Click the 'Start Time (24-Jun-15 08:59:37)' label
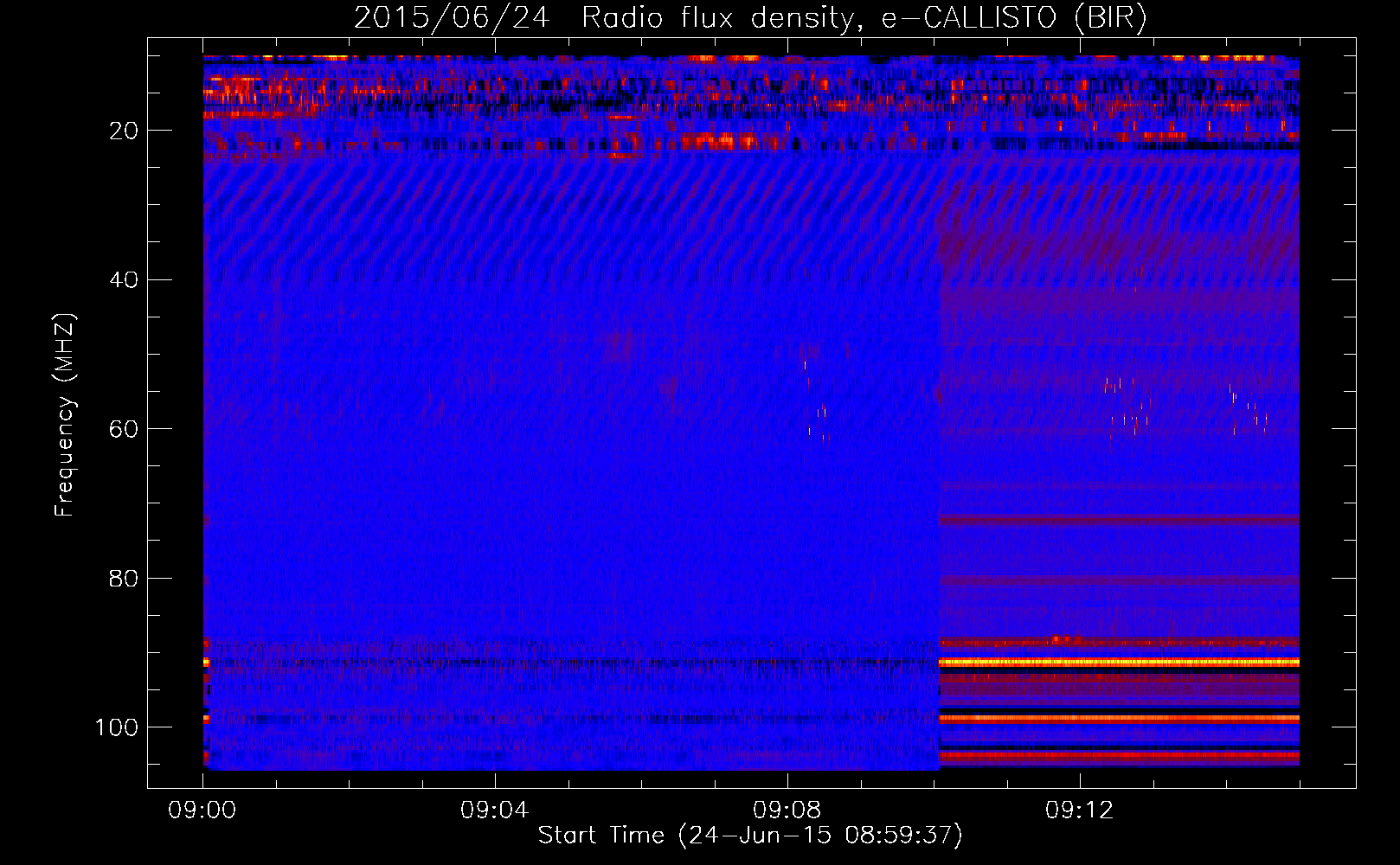 [750, 836]
